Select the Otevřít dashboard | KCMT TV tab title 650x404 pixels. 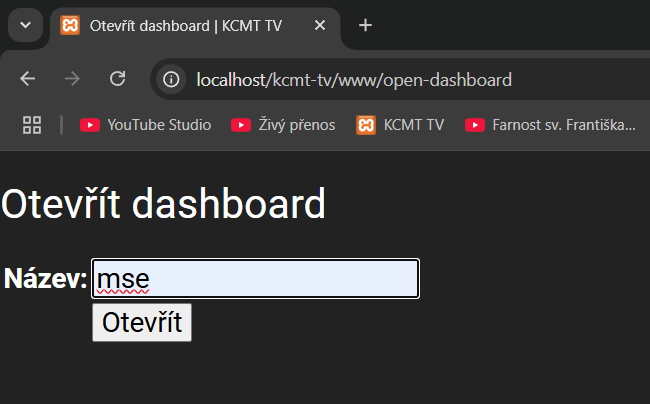pyautogui.click(x=185, y=25)
